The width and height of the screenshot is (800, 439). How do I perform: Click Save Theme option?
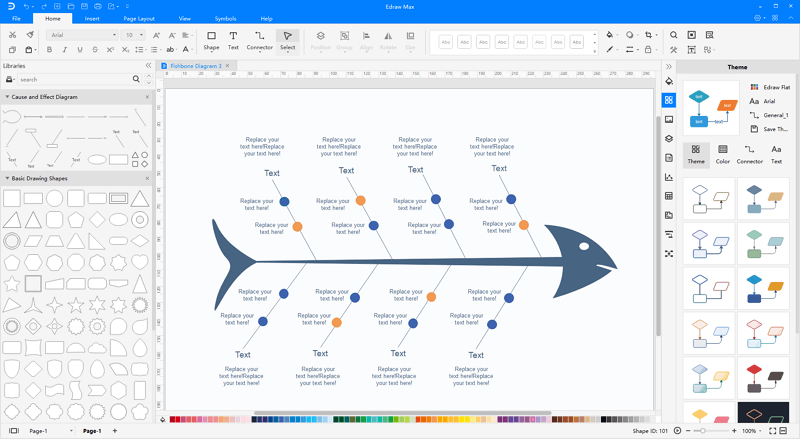tap(770, 129)
